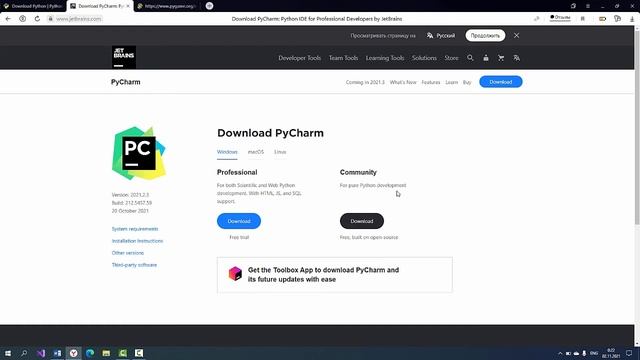The image size is (640, 360).
Task: Open What's New page
Action: click(x=403, y=82)
